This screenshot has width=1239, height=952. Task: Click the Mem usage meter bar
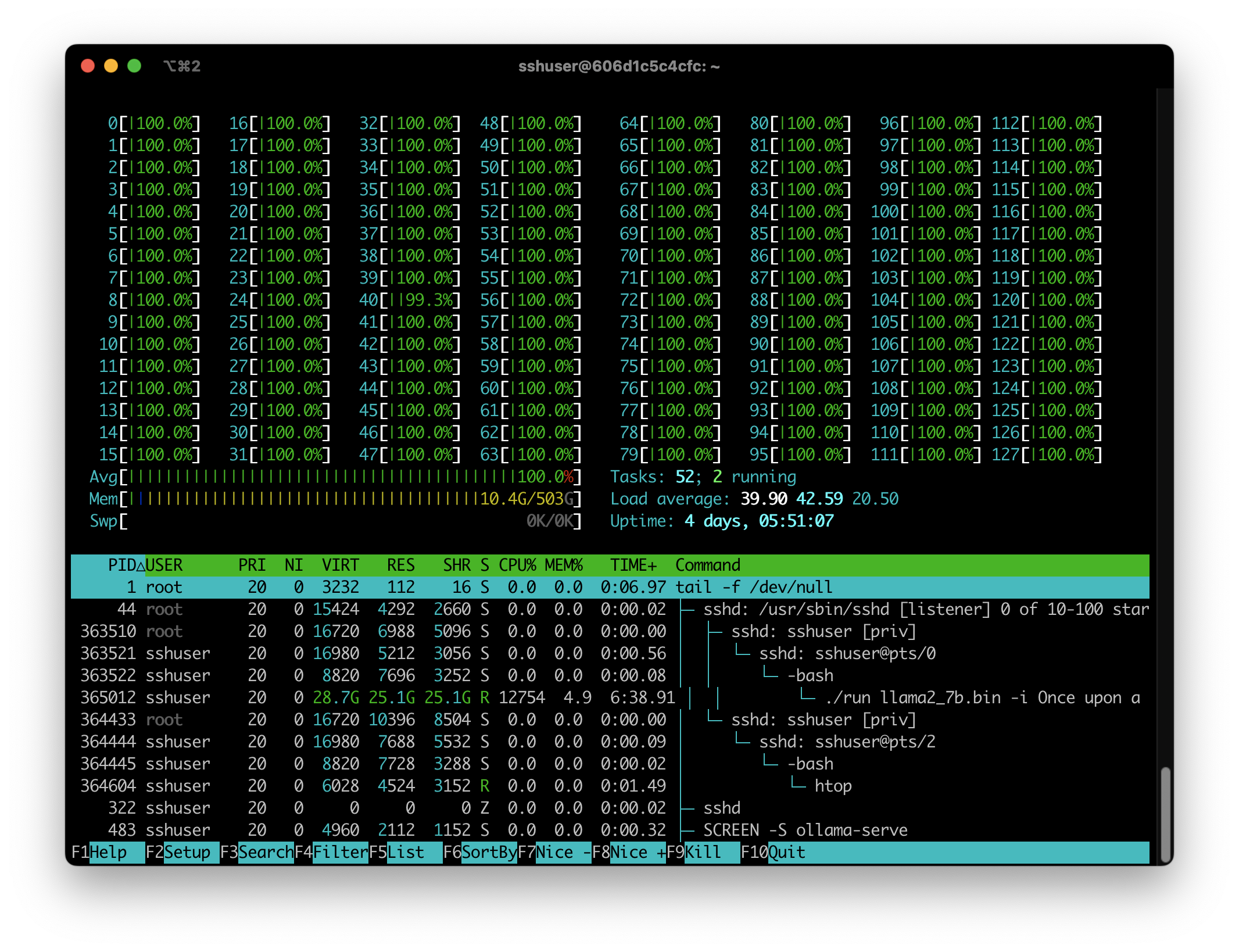point(335,499)
